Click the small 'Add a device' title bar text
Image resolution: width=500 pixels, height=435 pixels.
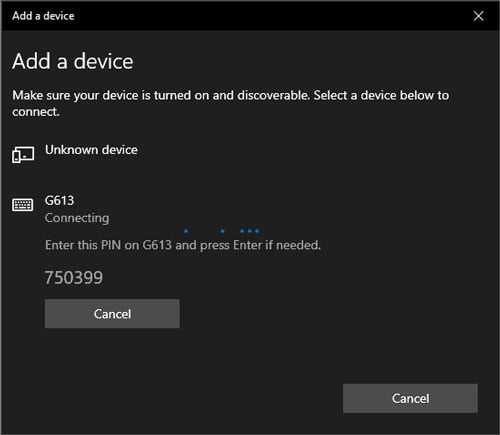[x=43, y=16]
